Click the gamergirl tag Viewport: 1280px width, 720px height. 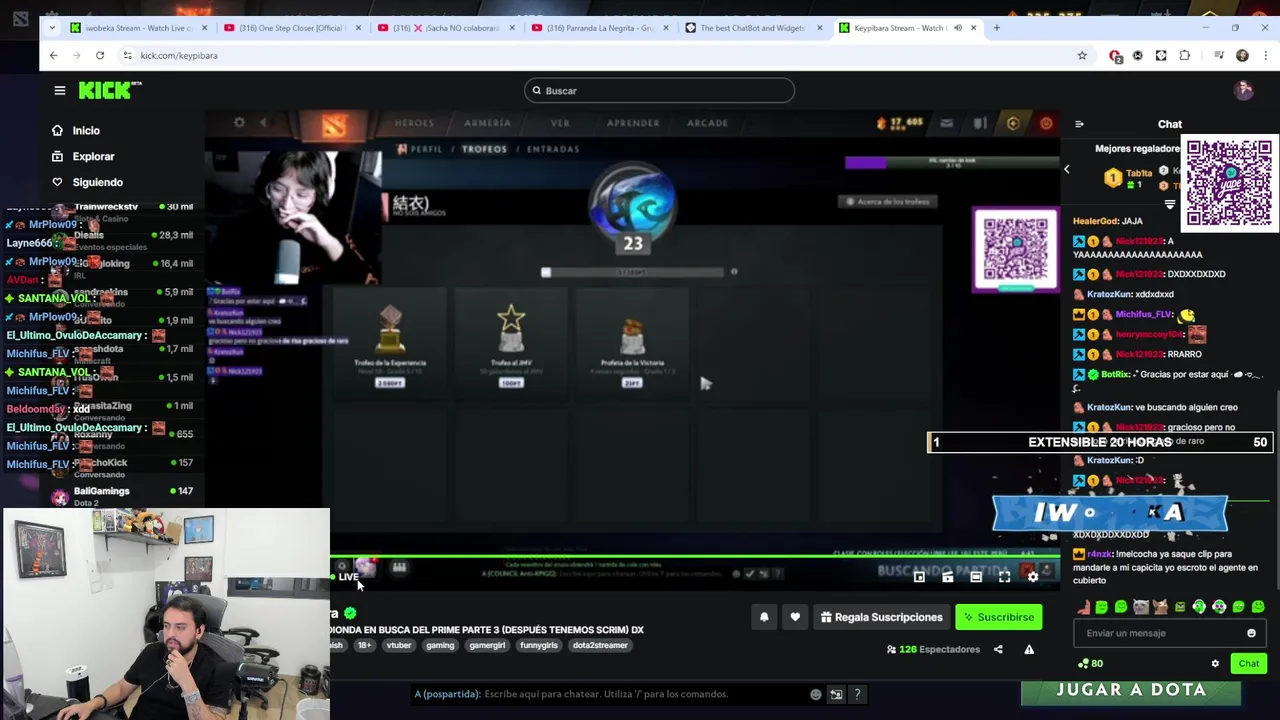coord(487,645)
